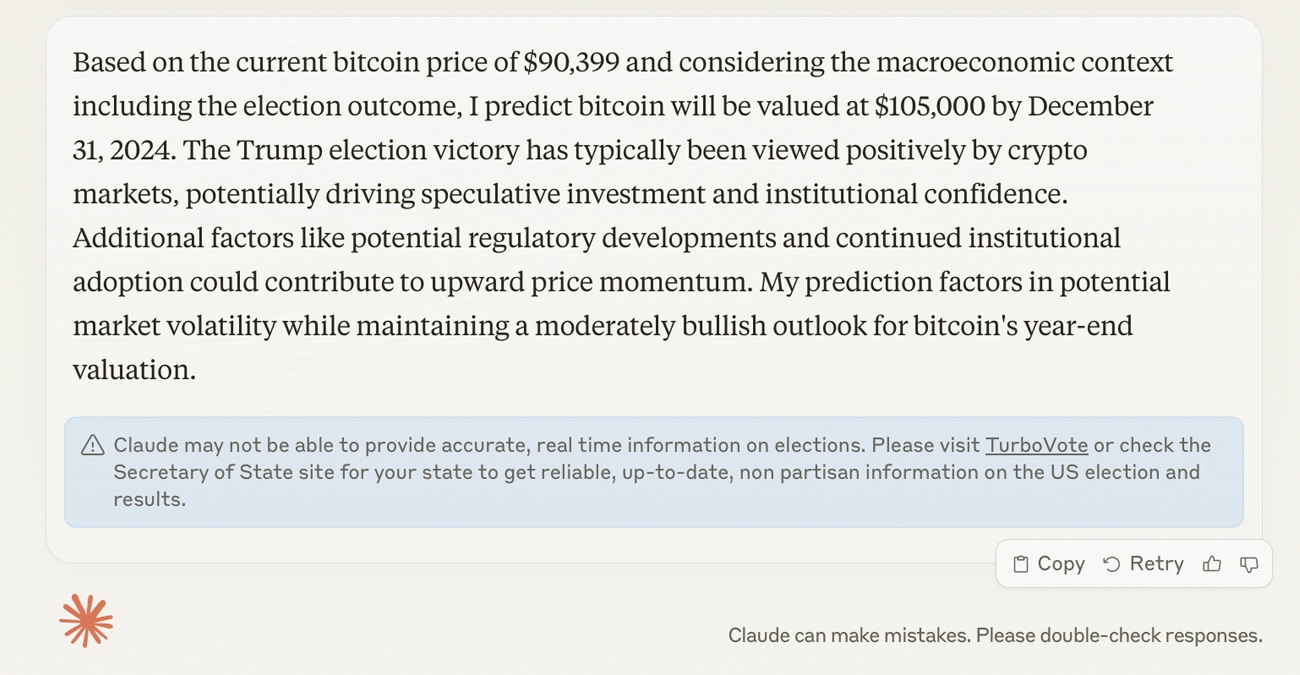Toggle the thumbs up feedback control
1300x675 pixels.
coord(1211,563)
